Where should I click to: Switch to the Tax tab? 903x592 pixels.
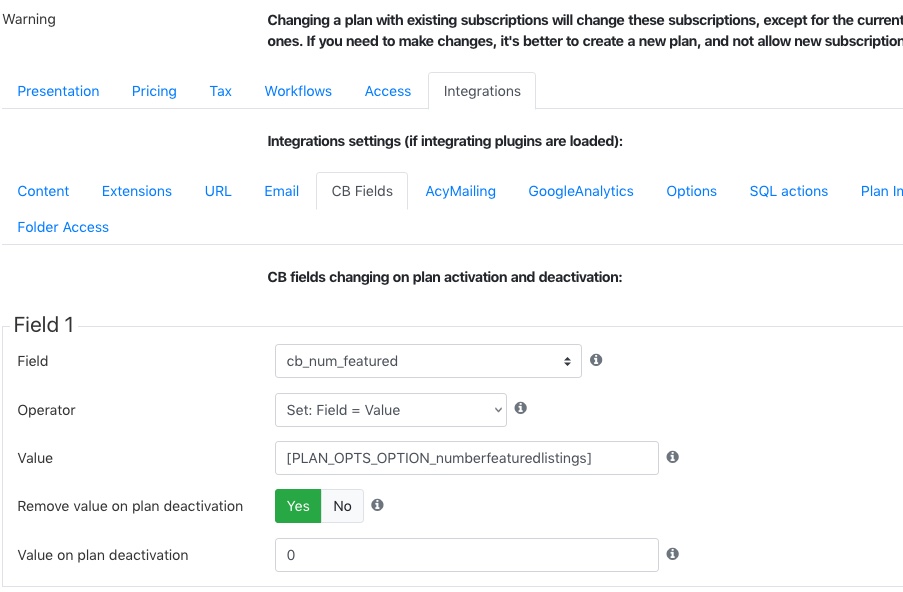(220, 91)
